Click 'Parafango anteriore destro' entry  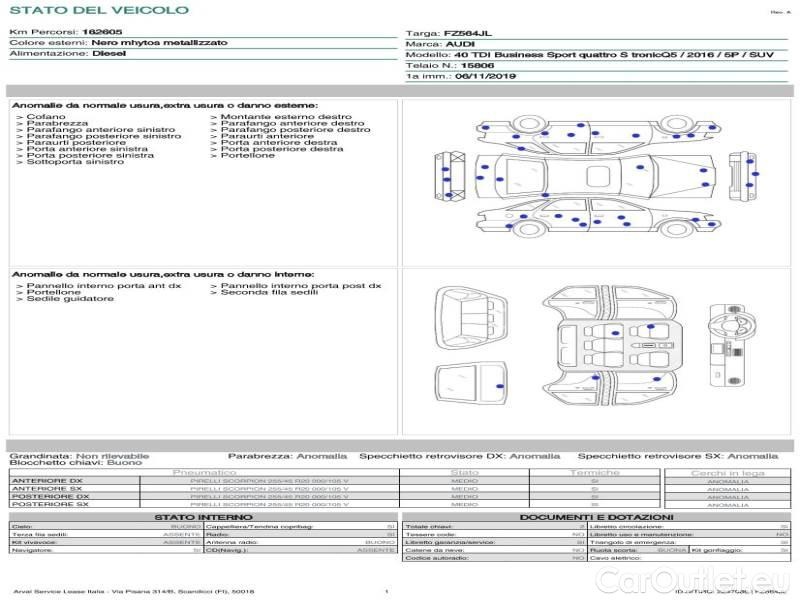[x=292, y=123]
